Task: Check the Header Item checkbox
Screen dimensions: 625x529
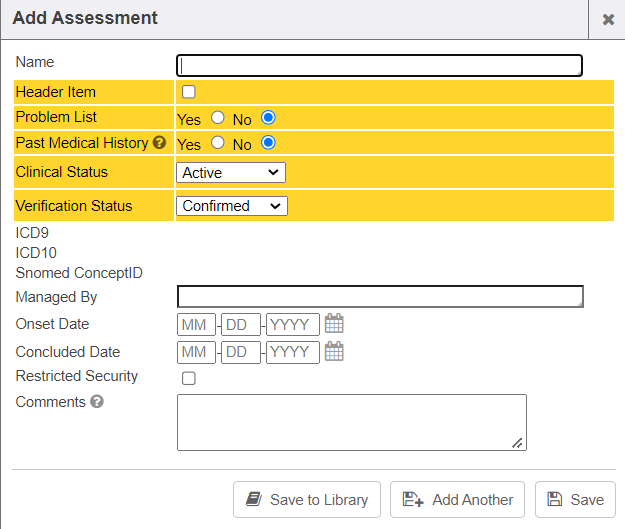Action: [188, 92]
